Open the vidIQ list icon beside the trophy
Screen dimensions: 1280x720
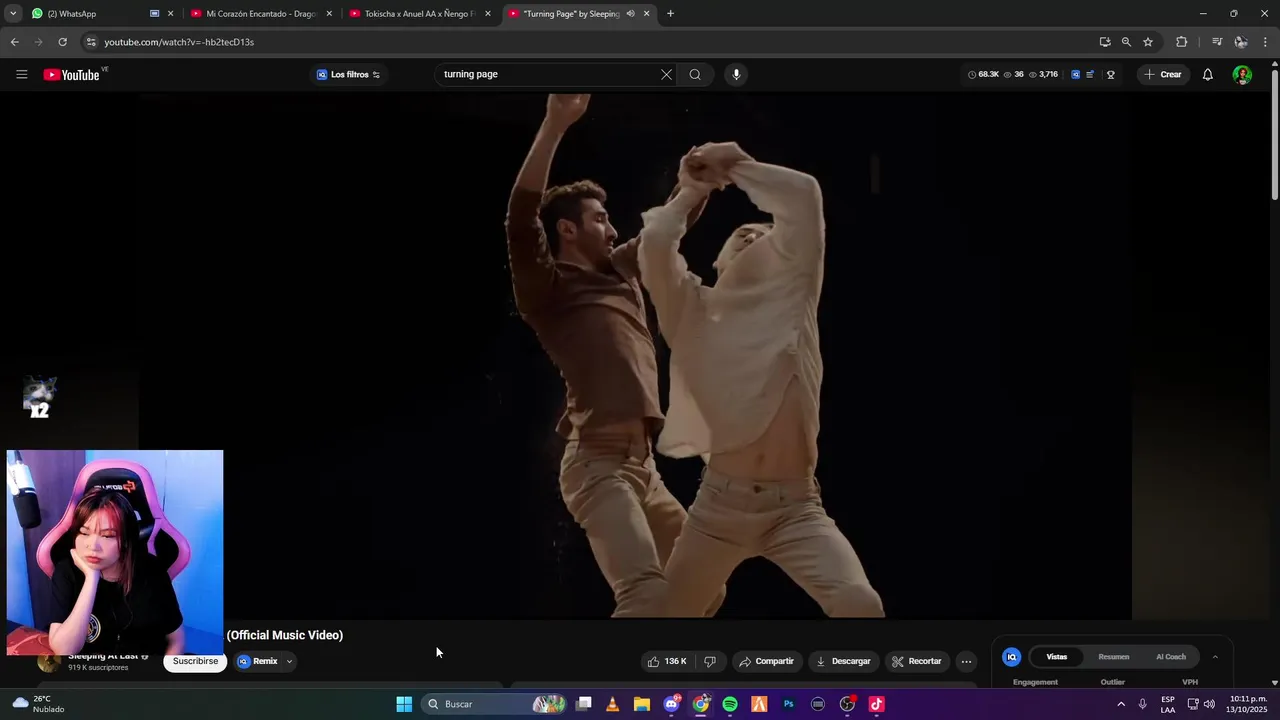point(1090,75)
